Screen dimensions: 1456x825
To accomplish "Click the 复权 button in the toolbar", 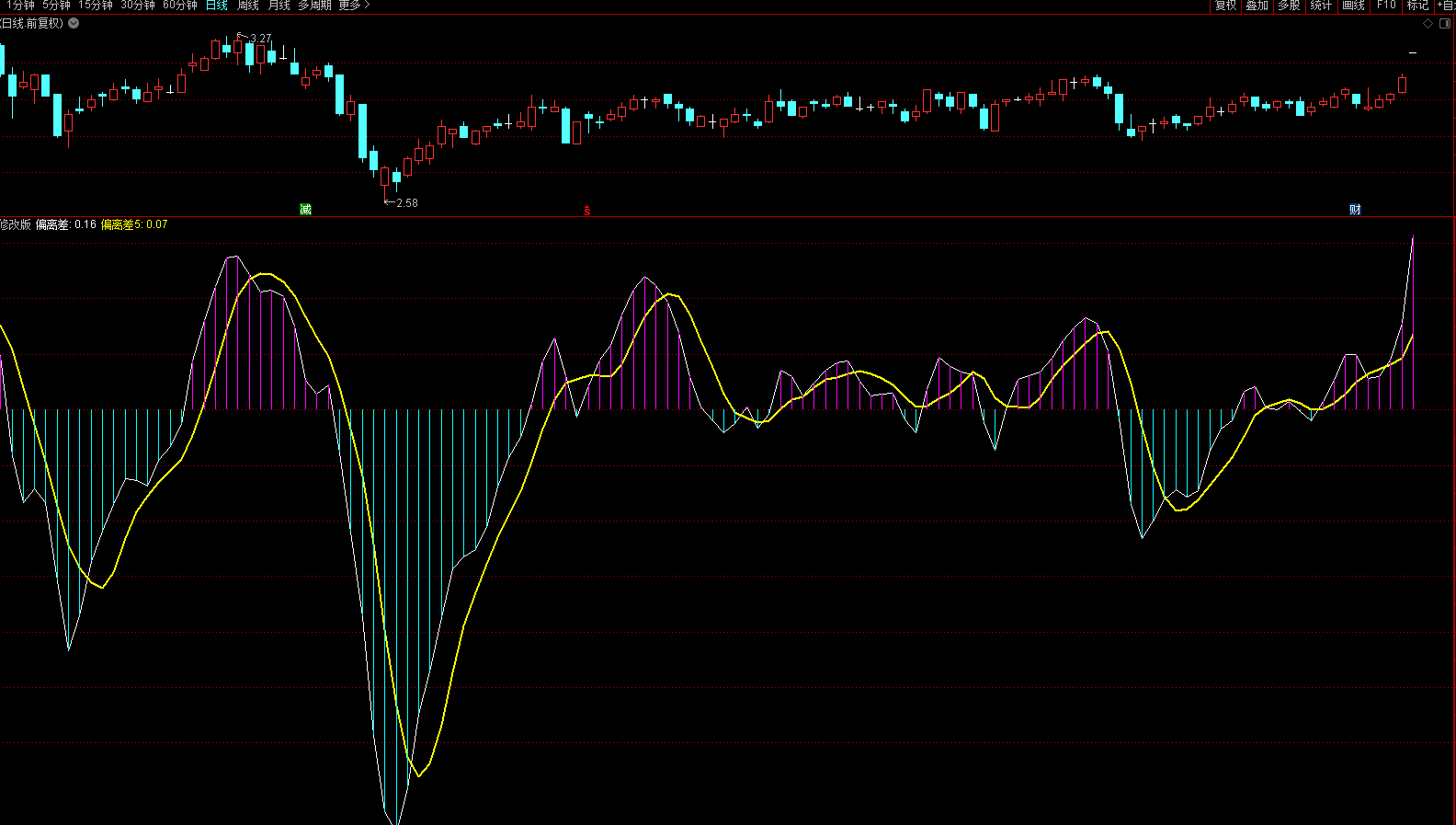I will tap(1225, 6).
